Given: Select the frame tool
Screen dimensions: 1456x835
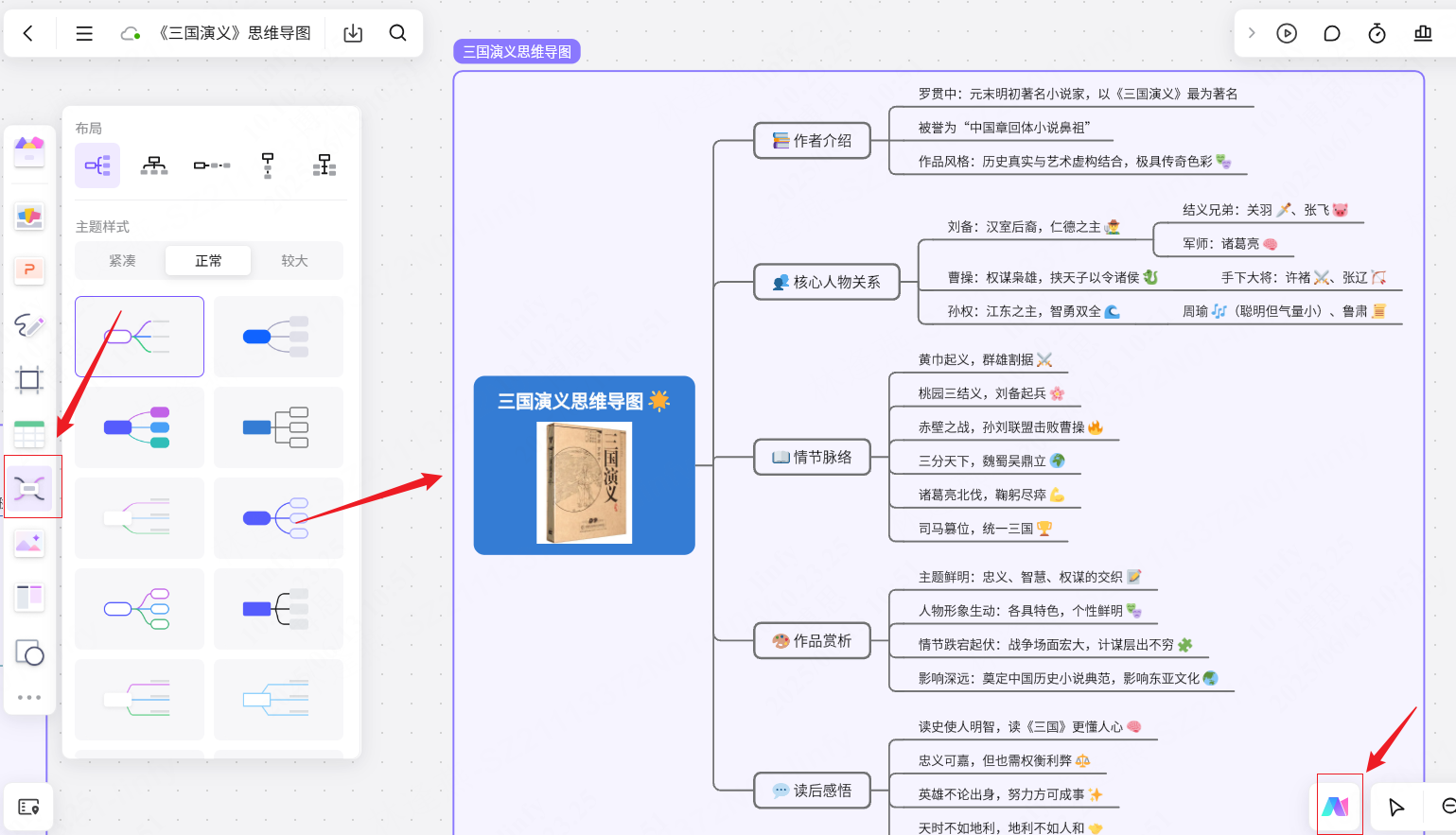Looking at the screenshot, I should point(29,380).
